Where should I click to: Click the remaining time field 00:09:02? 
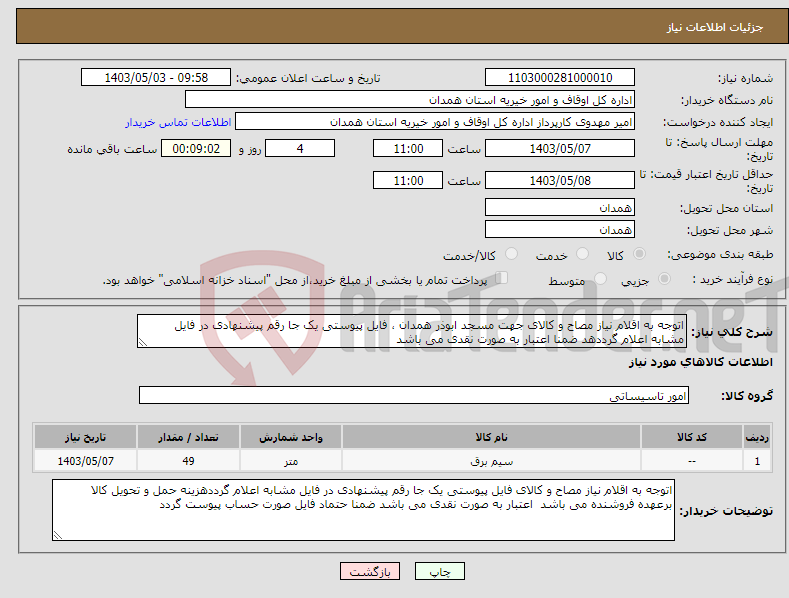pos(196,148)
